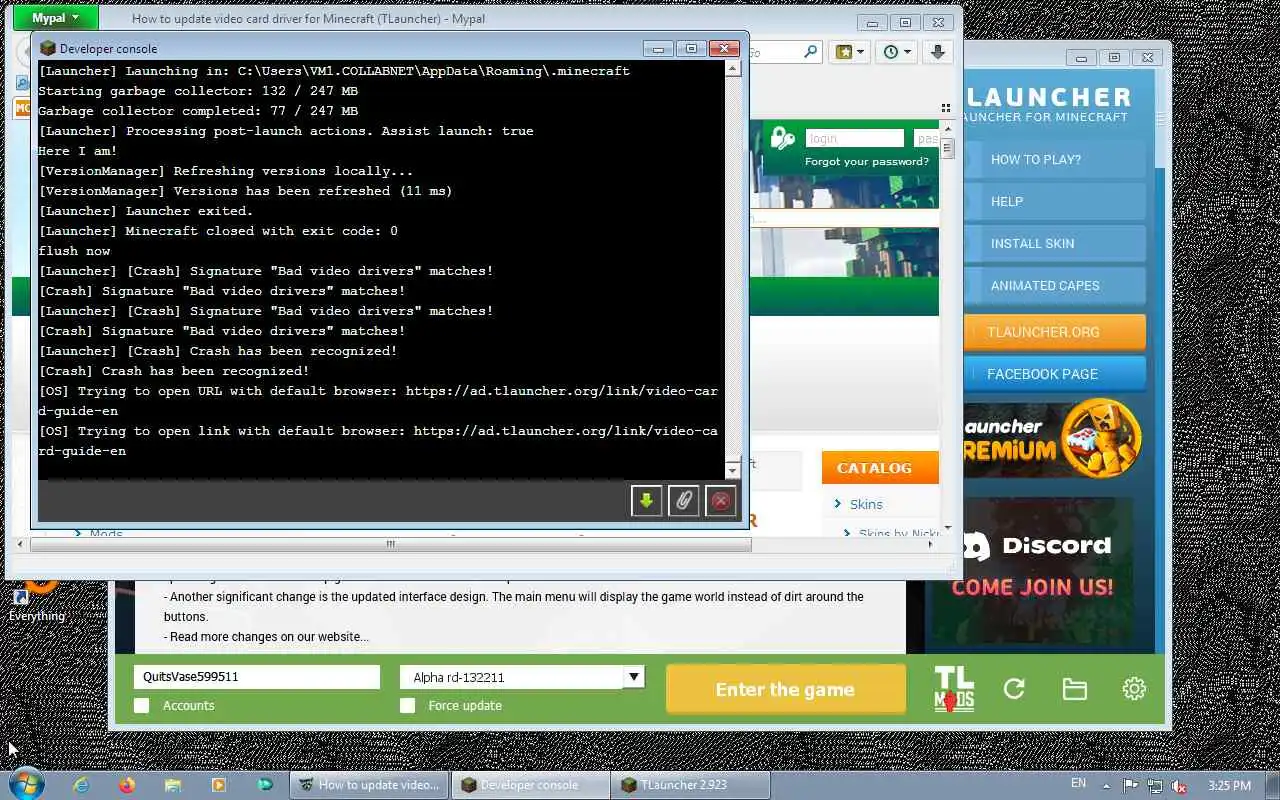Viewport: 1280px width, 800px height.
Task: Click the muted volume tray icon
Action: [x=1179, y=786]
